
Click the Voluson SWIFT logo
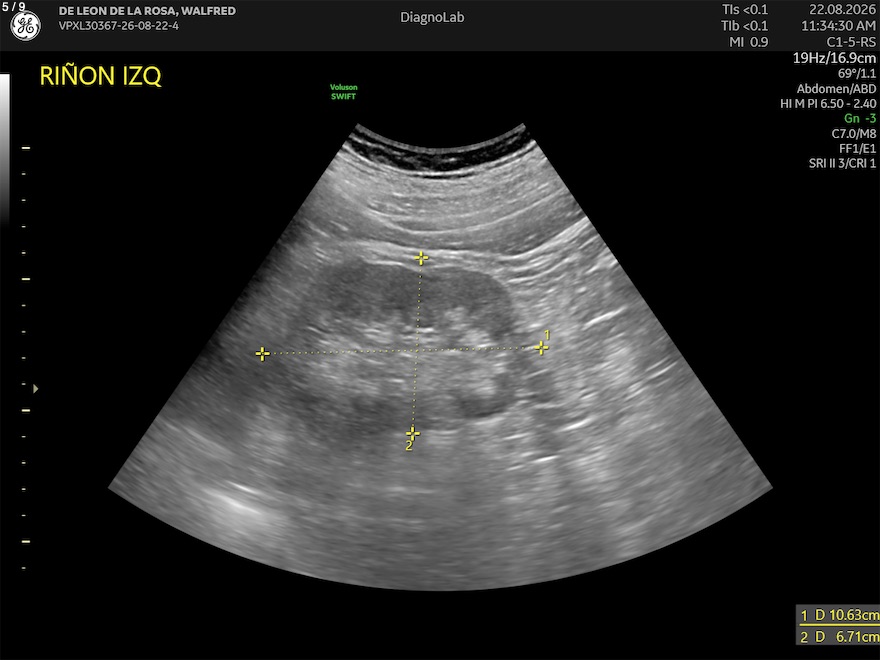pyautogui.click(x=343, y=91)
